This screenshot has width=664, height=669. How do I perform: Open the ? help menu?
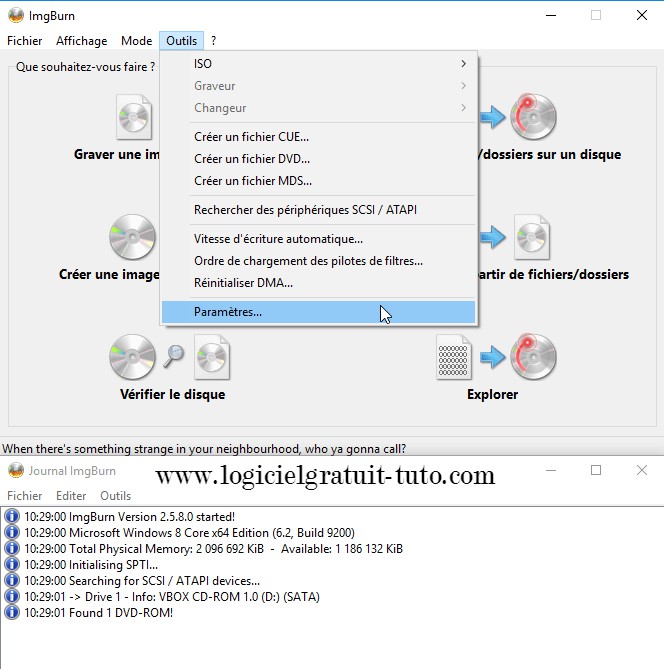click(x=213, y=41)
